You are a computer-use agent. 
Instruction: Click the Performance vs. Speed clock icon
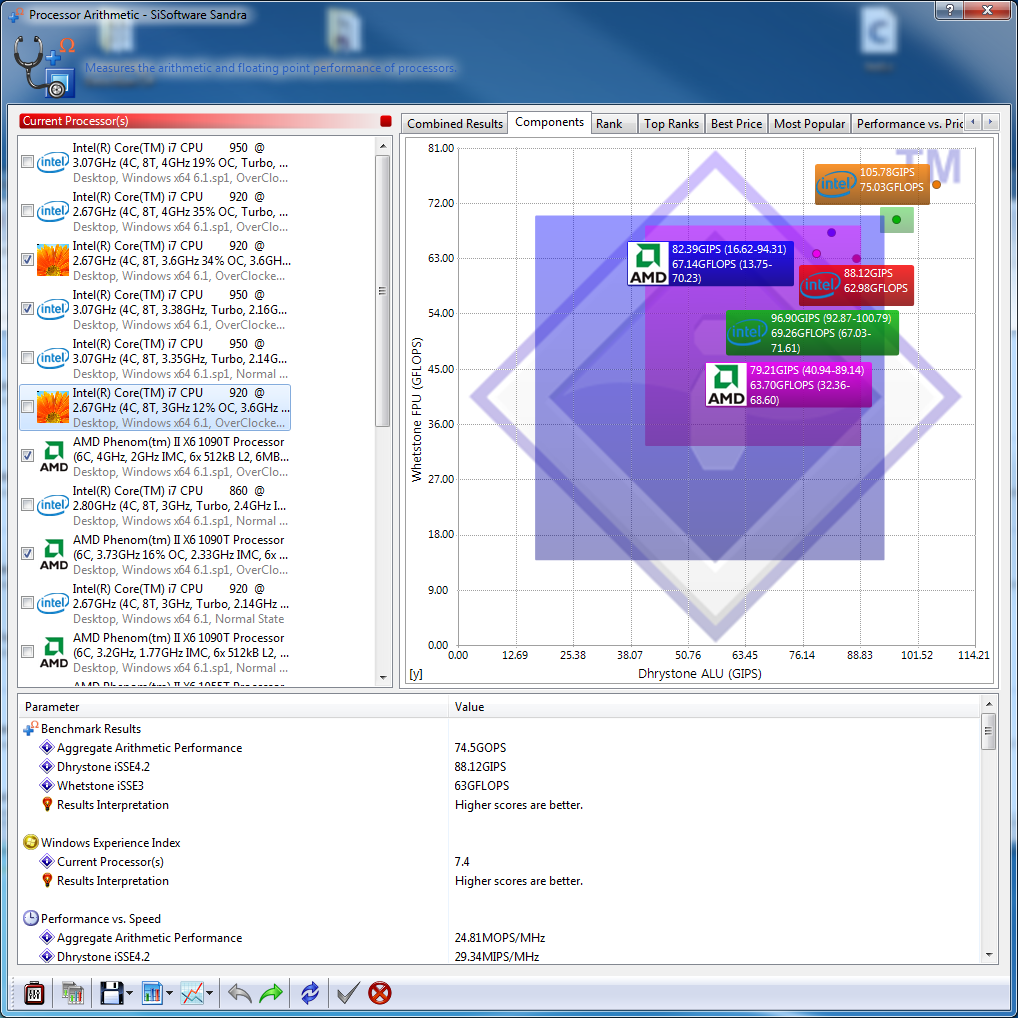[31, 918]
